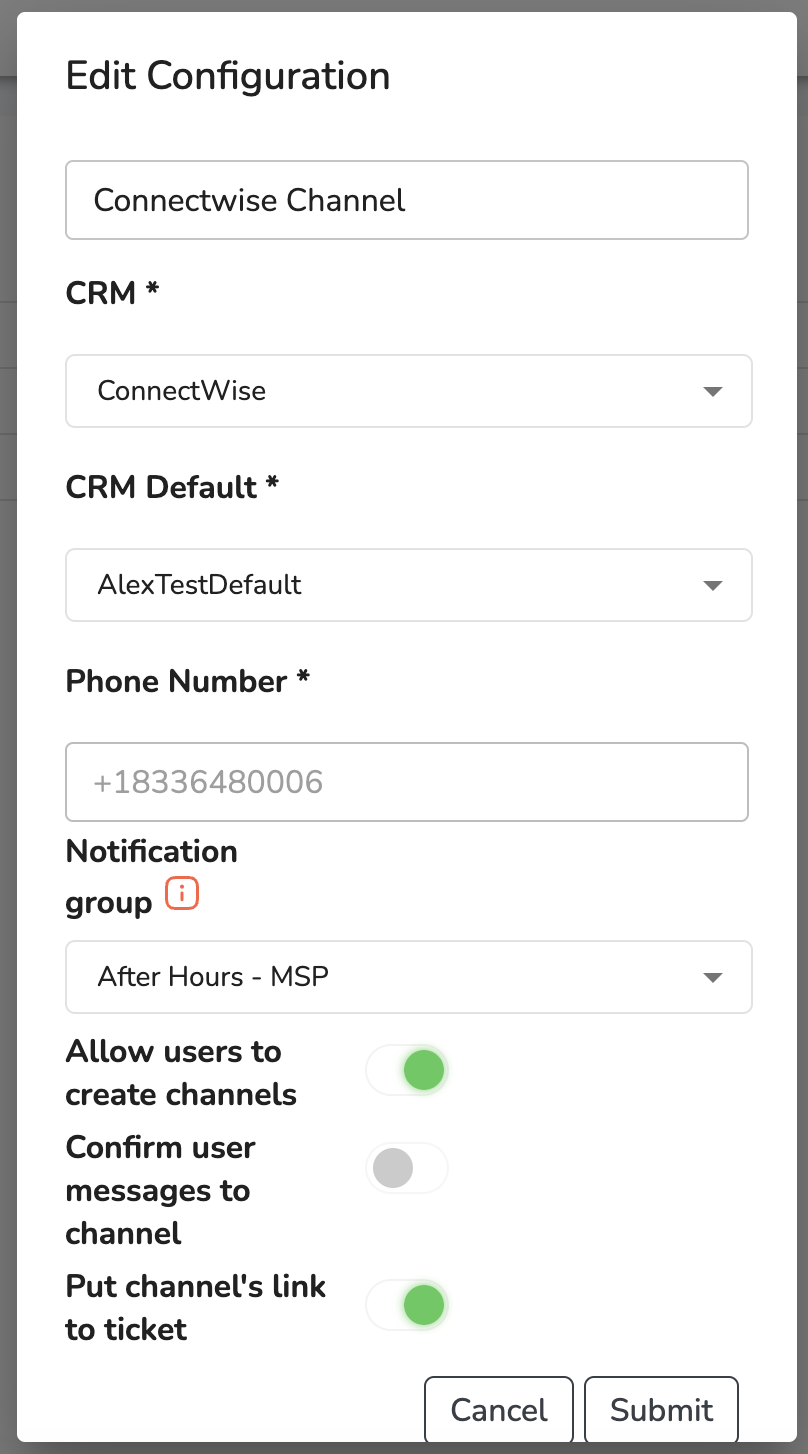Click the "Put channel's link to ticket" label text
Image resolution: width=808 pixels, height=1454 pixels.
196,1307
